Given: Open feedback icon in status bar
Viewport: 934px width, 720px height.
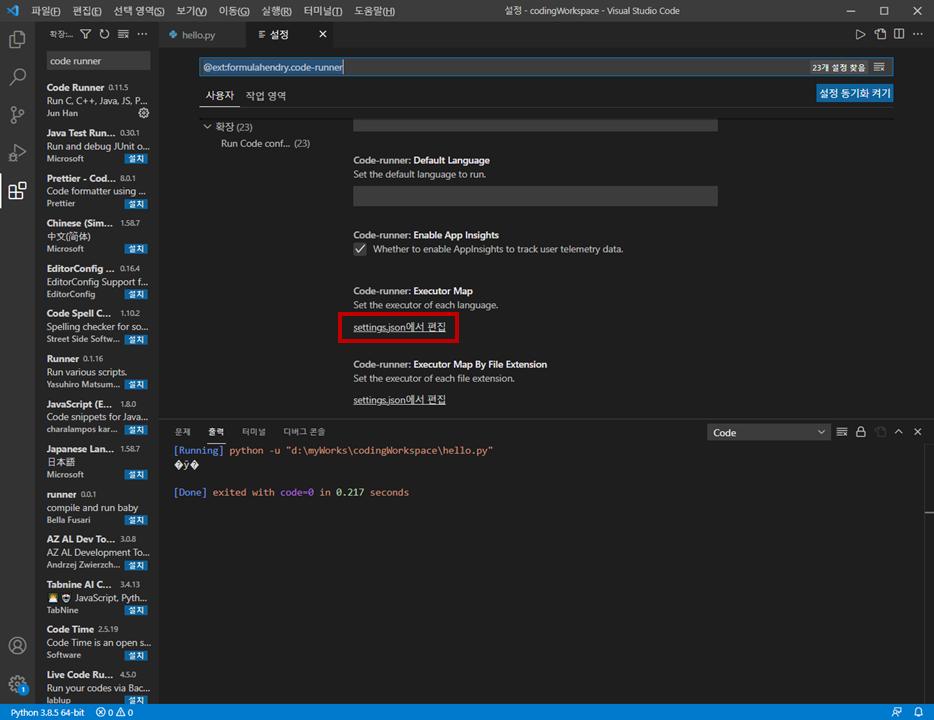Looking at the screenshot, I should point(896,712).
